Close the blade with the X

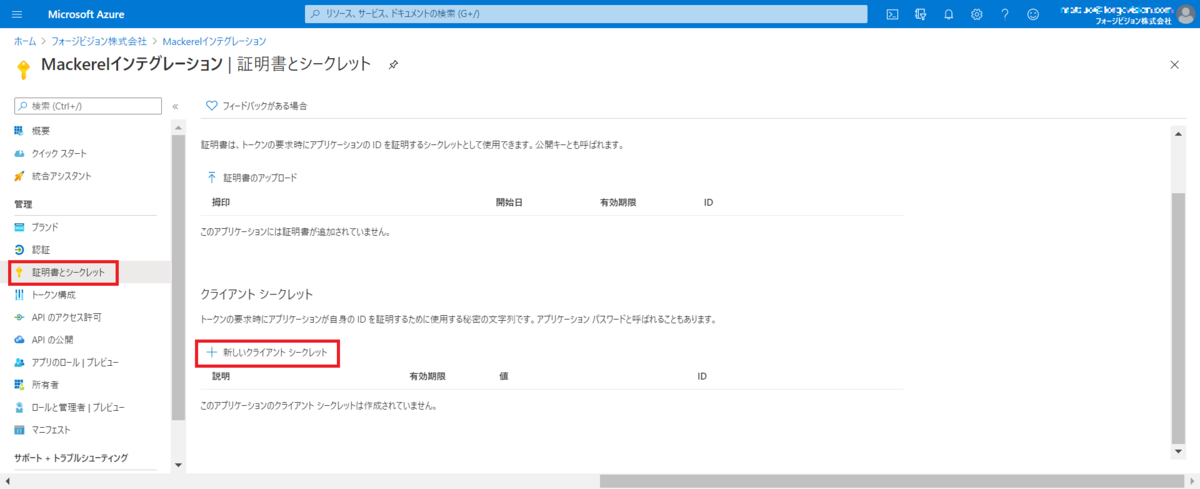(1174, 65)
